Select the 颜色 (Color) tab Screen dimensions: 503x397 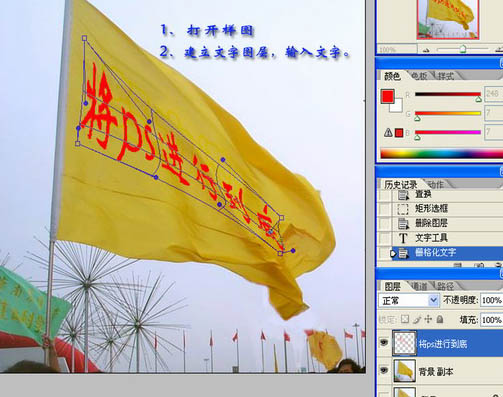392,76
